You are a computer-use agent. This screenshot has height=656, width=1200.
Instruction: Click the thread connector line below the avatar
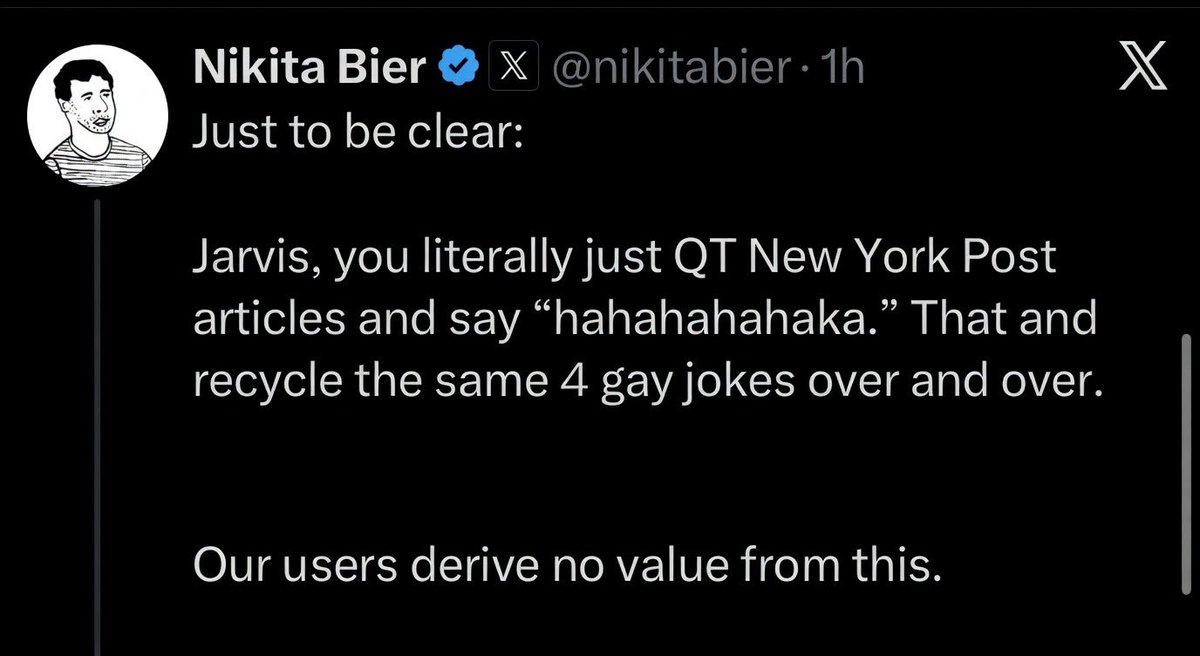click(98, 420)
